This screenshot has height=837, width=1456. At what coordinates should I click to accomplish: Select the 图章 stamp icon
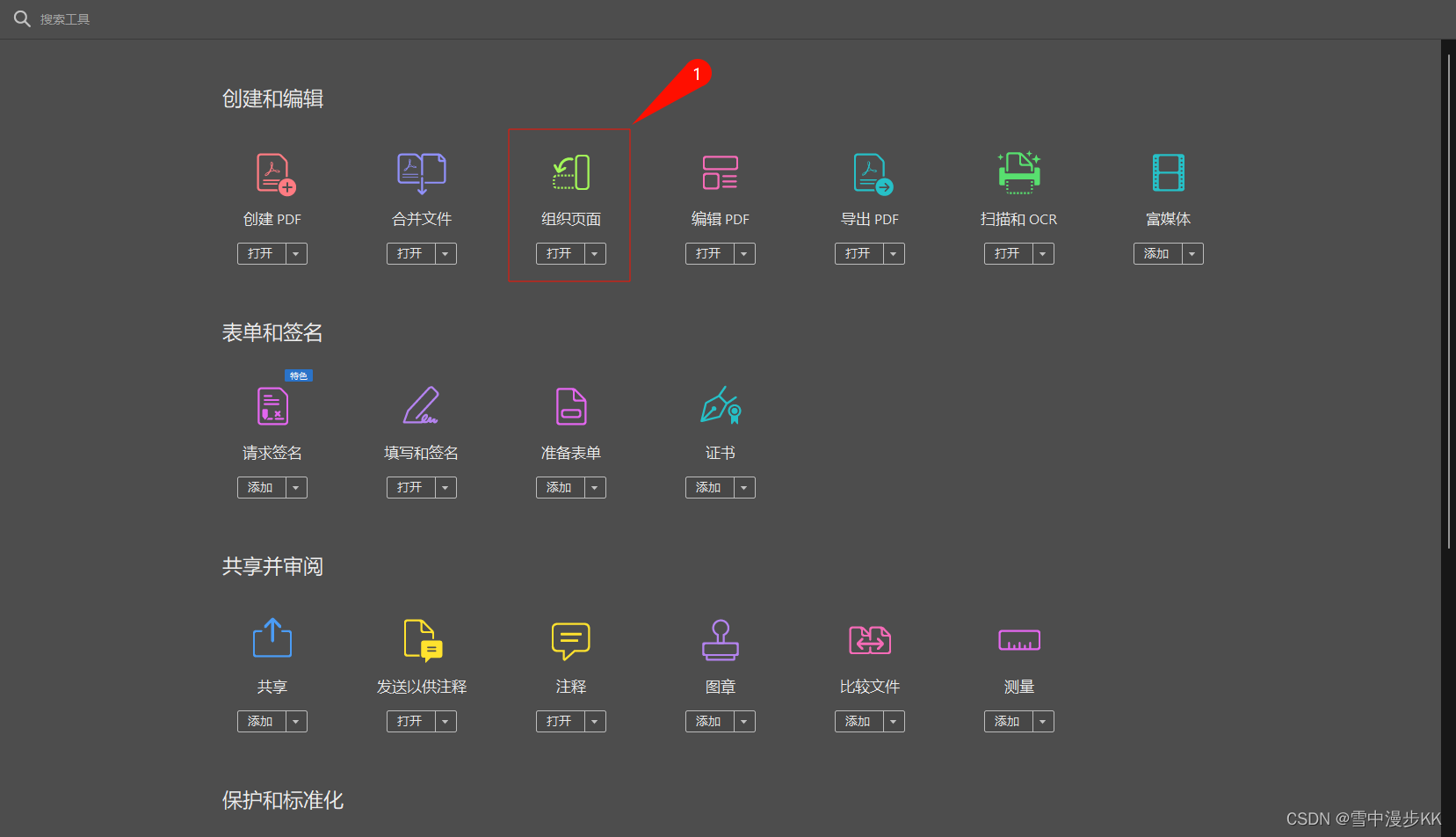[721, 640]
